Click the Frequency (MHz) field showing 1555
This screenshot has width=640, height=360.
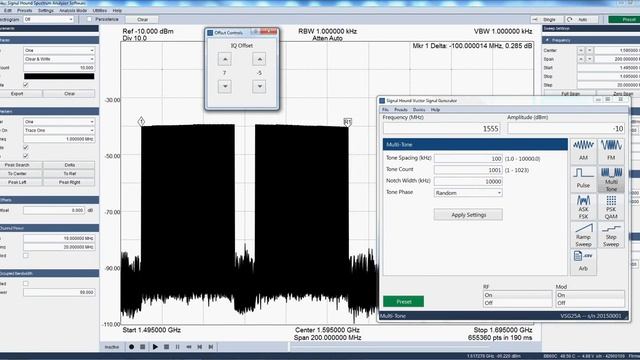point(442,129)
